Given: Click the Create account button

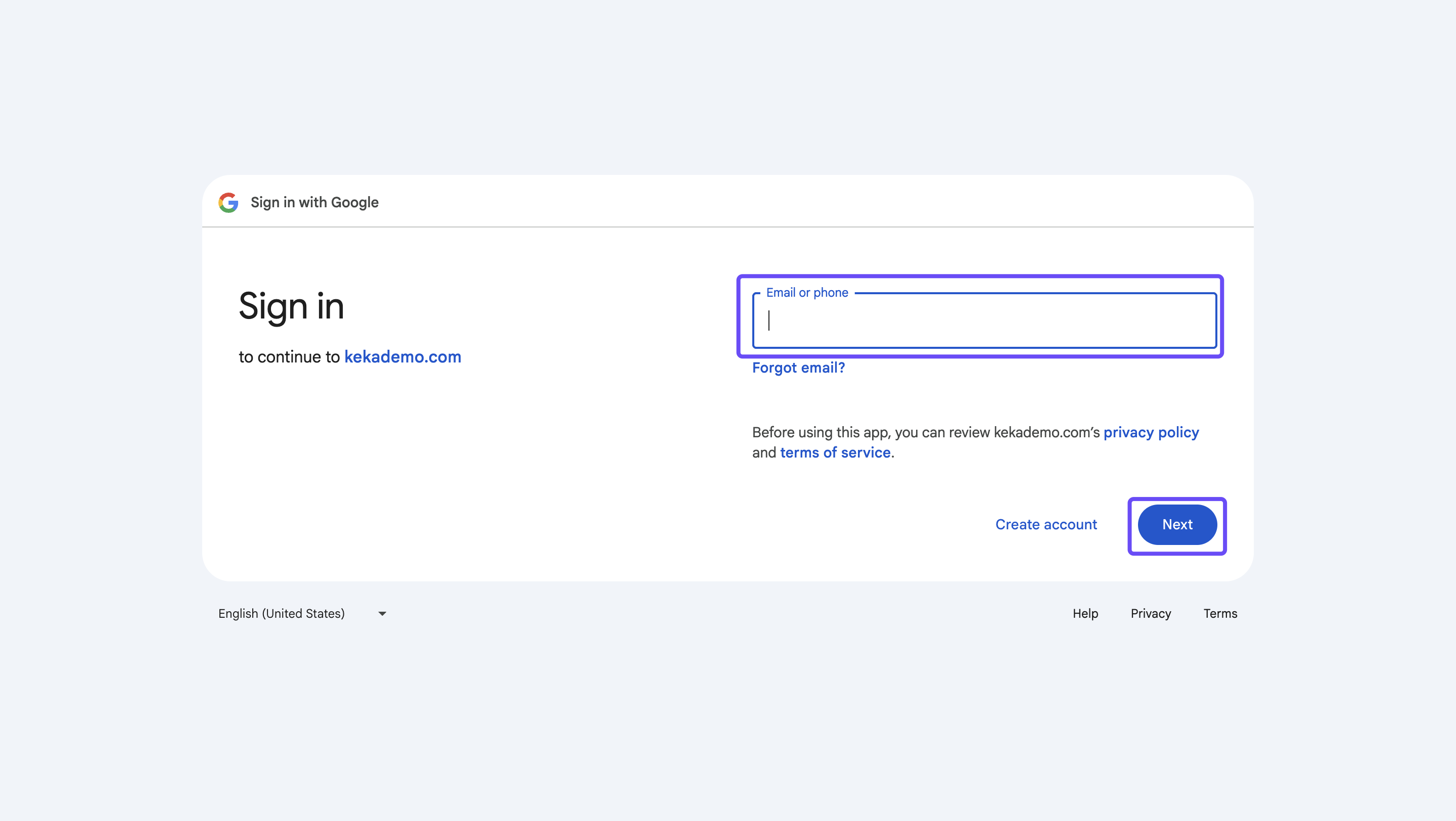Looking at the screenshot, I should pos(1045,524).
